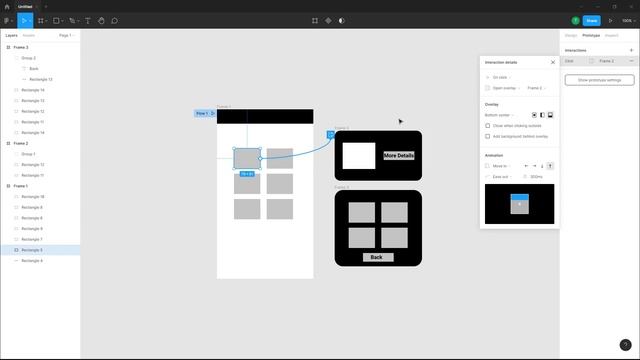Select the centered overlay position icon
Screen dimensions: 640x360
pos(534,115)
